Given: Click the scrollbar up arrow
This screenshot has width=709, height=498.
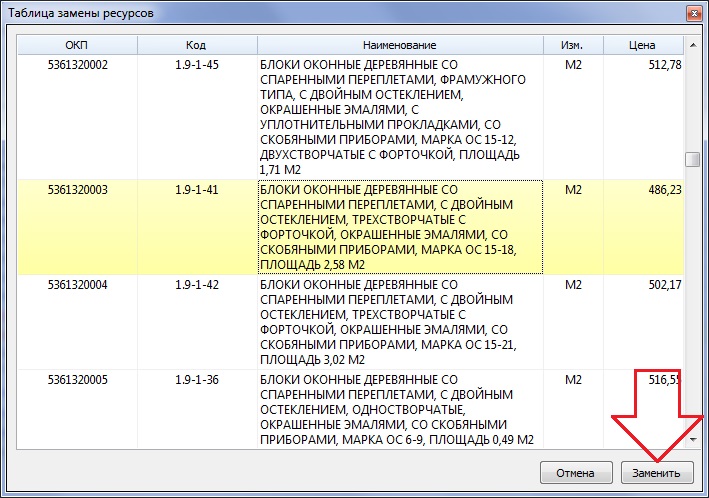Looking at the screenshot, I should (x=693, y=45).
